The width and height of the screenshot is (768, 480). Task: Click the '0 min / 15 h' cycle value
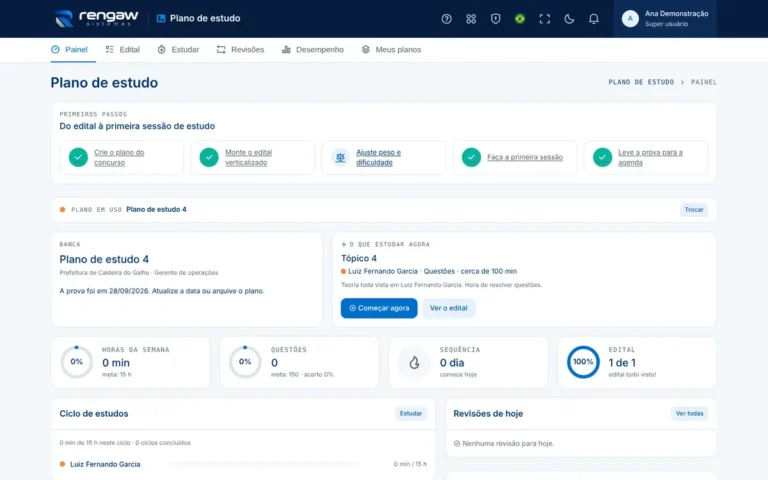(410, 464)
